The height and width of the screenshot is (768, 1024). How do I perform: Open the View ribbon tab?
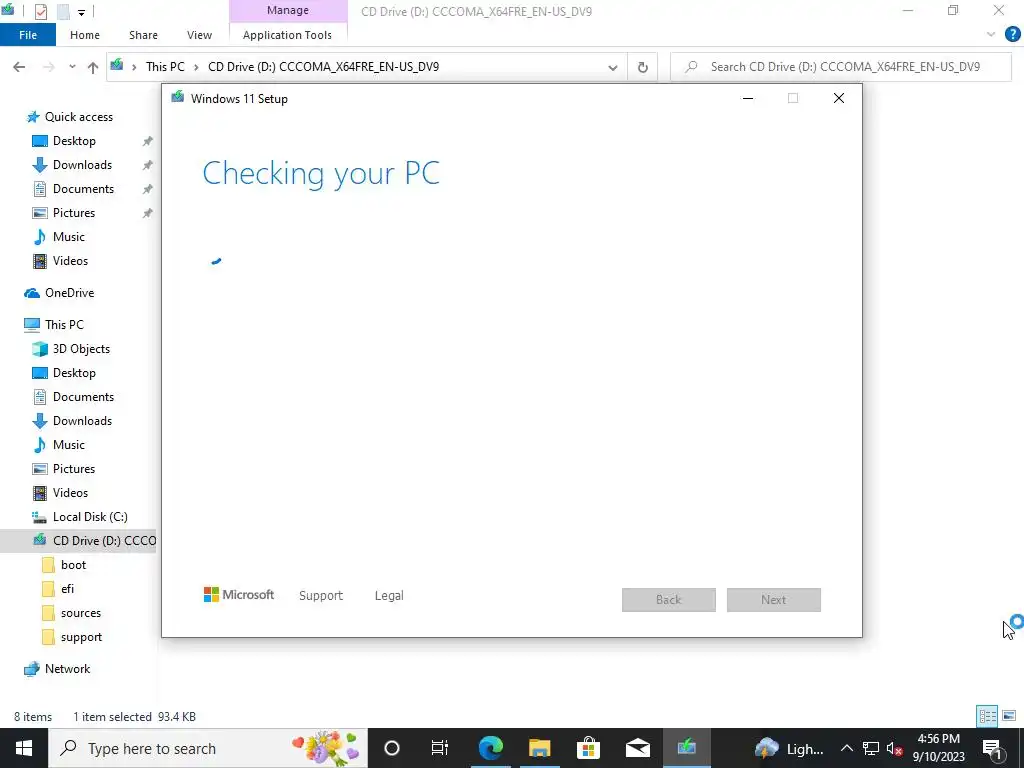coord(199,35)
